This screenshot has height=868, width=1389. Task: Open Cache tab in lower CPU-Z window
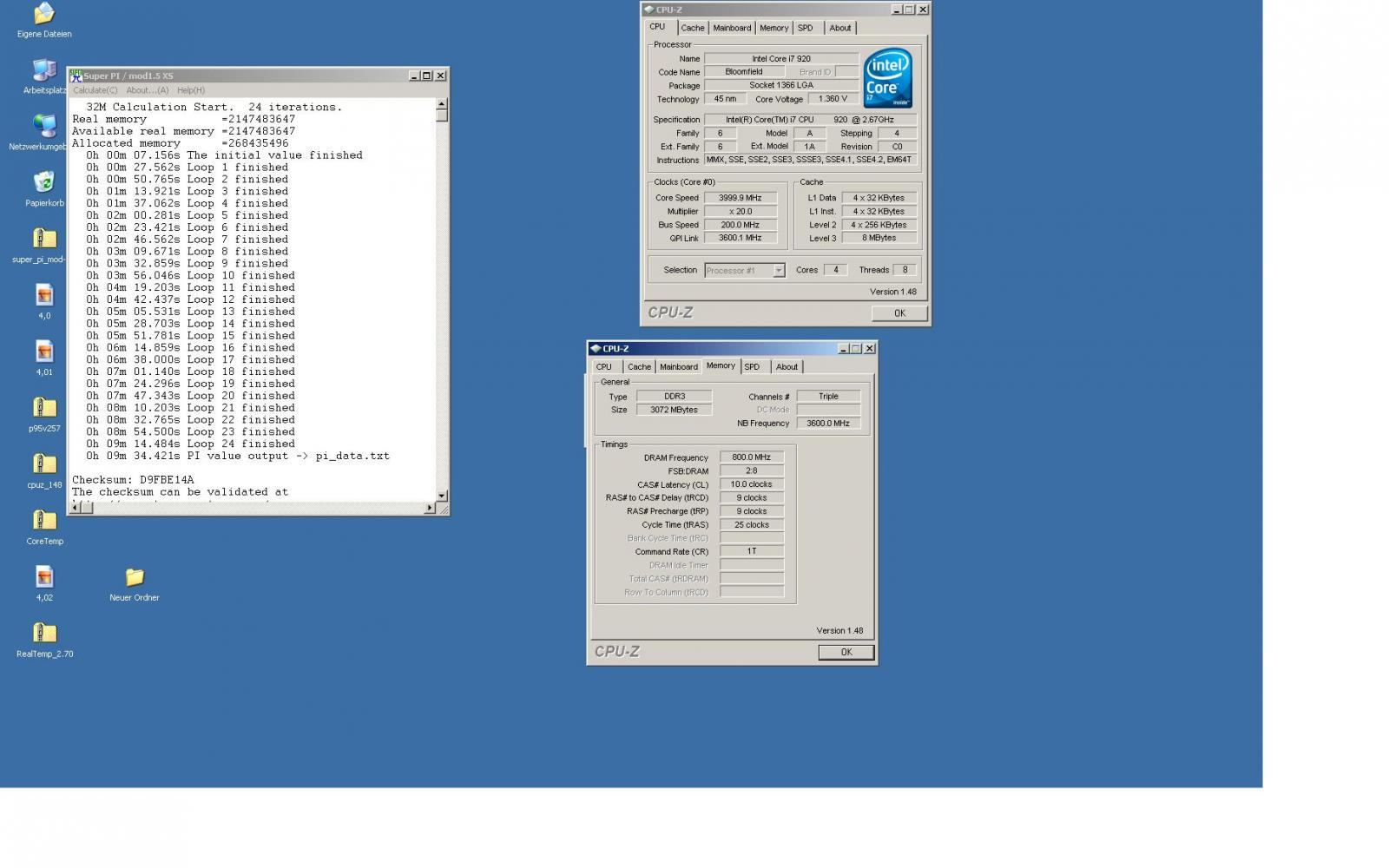(x=640, y=366)
